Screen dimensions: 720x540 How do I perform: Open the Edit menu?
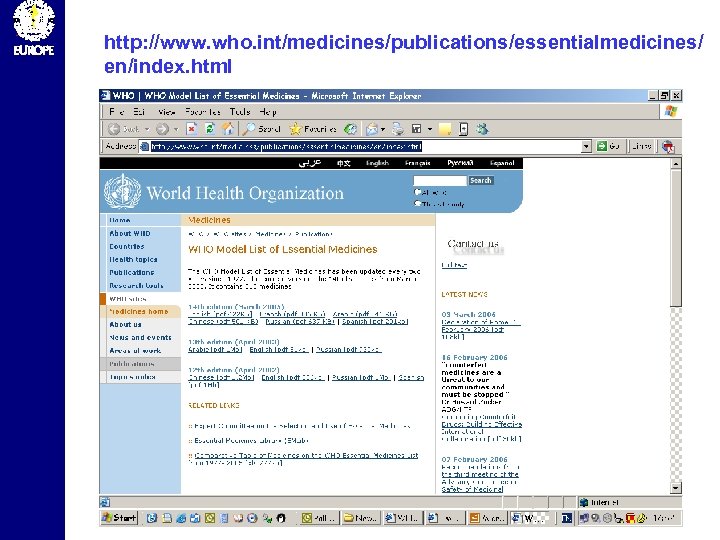[139, 112]
